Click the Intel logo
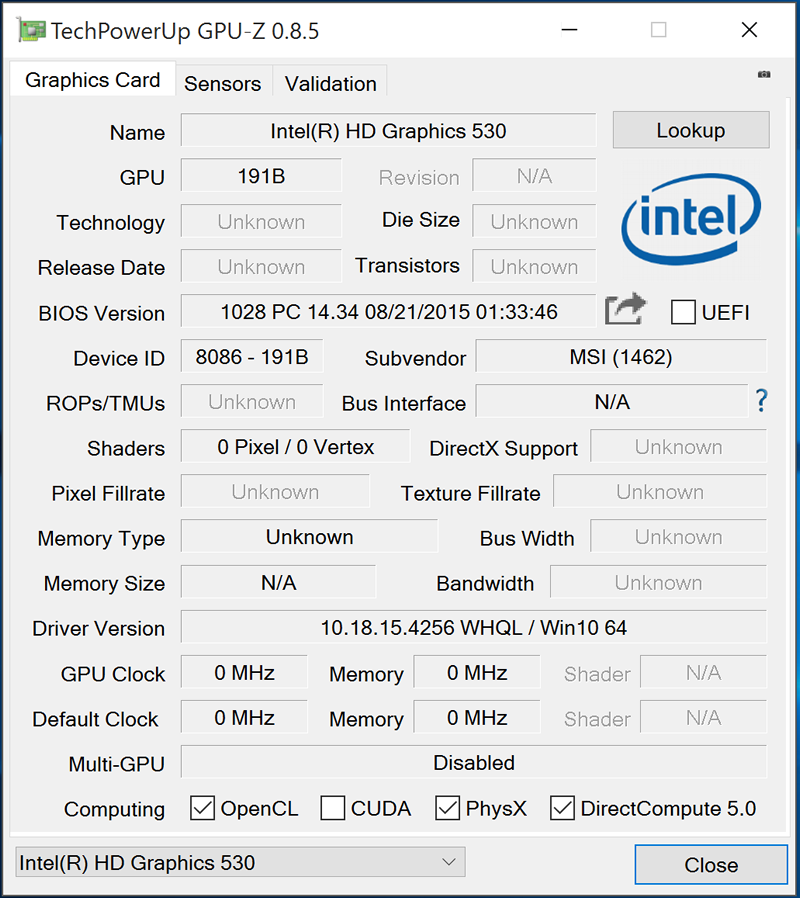Viewport: 800px width, 898px height. tap(691, 219)
